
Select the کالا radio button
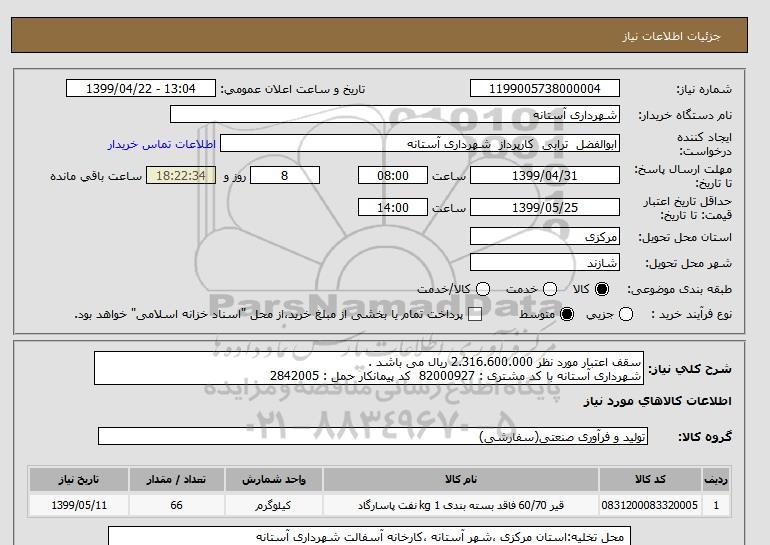[x=601, y=289]
